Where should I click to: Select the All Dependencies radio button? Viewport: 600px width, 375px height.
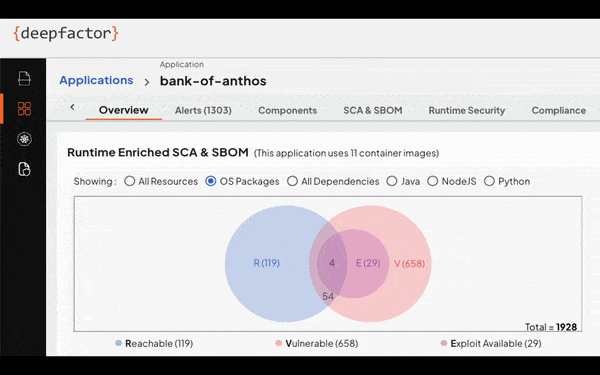tap(292, 181)
